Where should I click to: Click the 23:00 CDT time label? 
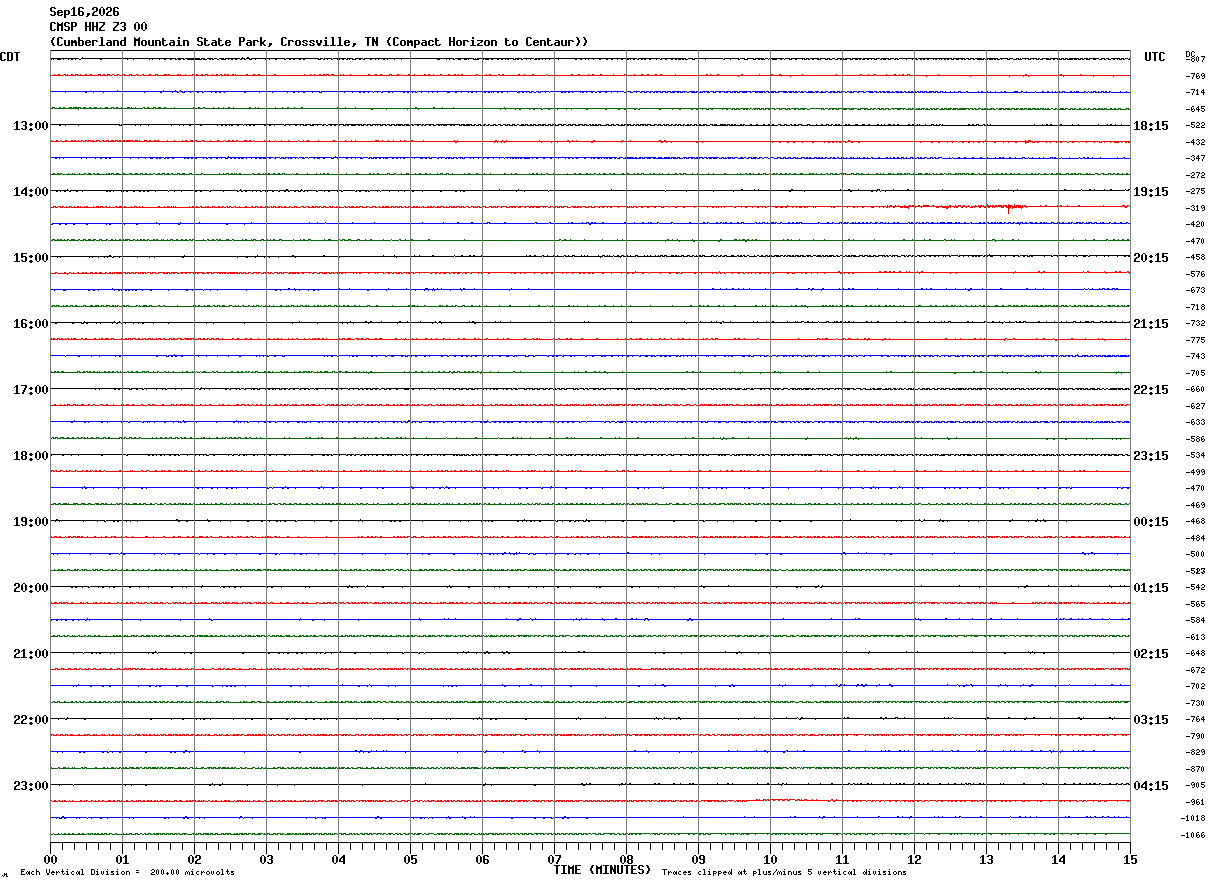coord(30,786)
